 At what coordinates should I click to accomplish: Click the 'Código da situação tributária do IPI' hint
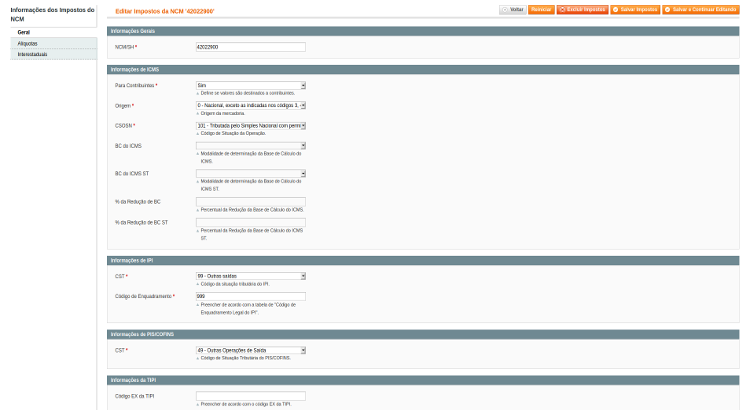[x=235, y=284]
